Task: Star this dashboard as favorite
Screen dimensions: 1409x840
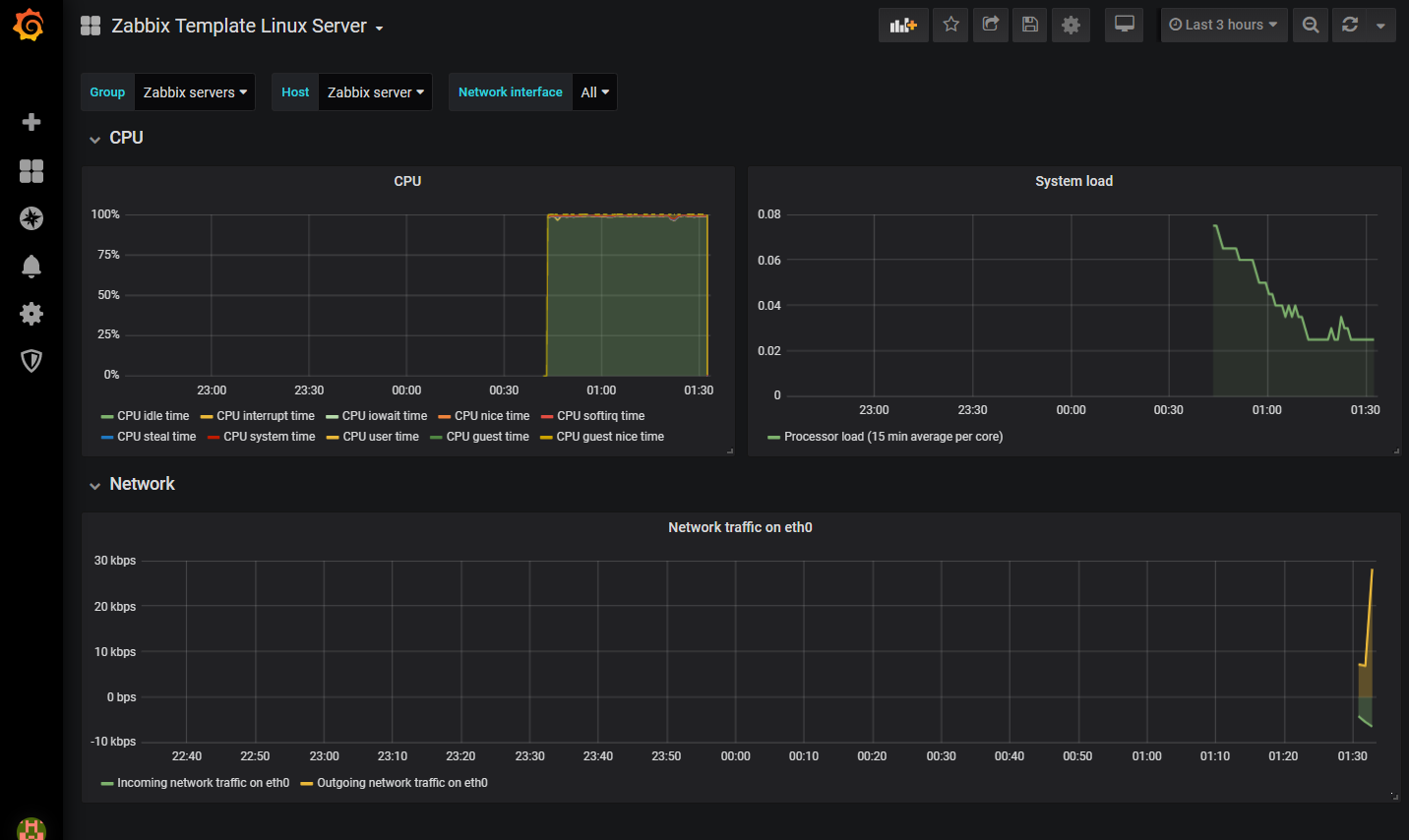Action: [950, 26]
